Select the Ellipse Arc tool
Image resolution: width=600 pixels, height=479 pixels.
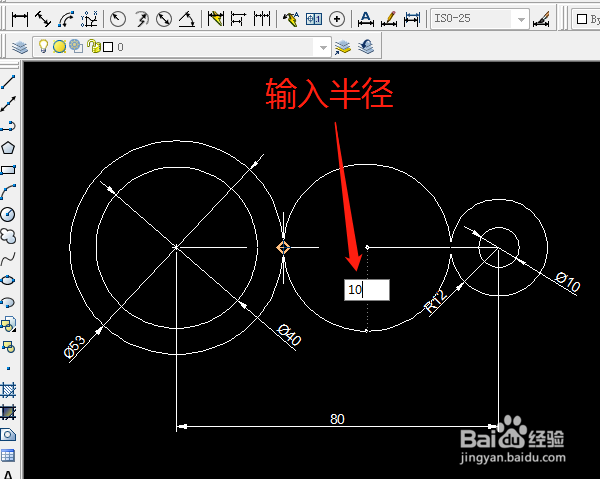coord(8,302)
